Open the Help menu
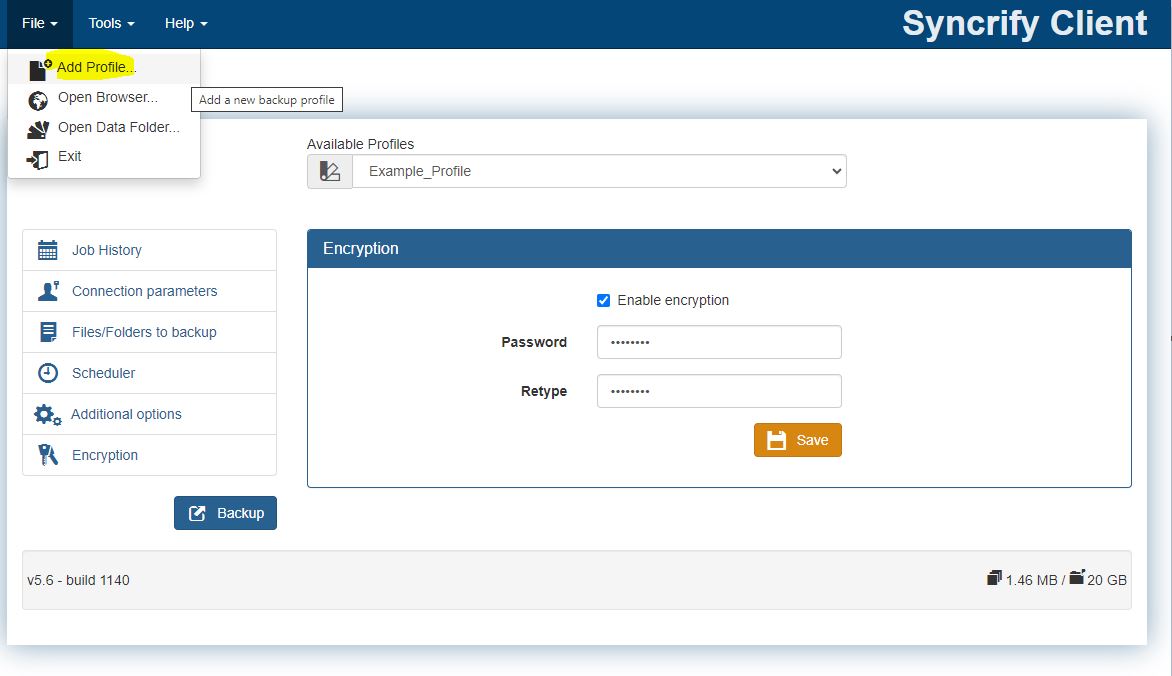This screenshot has height=676, width=1172. coord(186,23)
